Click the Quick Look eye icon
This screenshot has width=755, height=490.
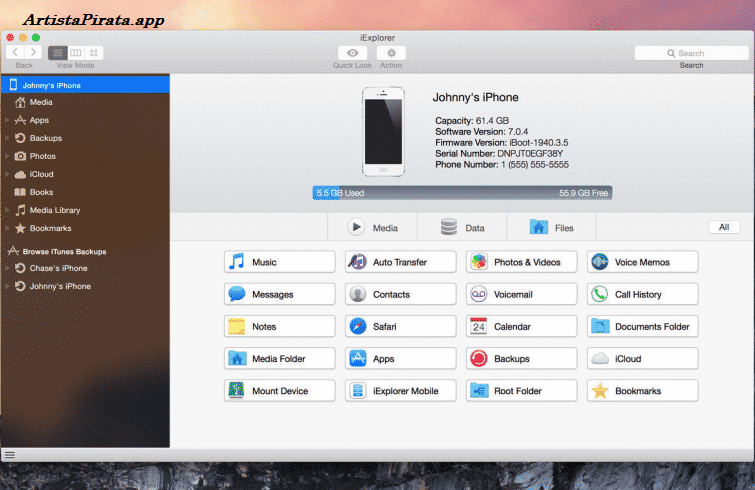(x=351, y=53)
